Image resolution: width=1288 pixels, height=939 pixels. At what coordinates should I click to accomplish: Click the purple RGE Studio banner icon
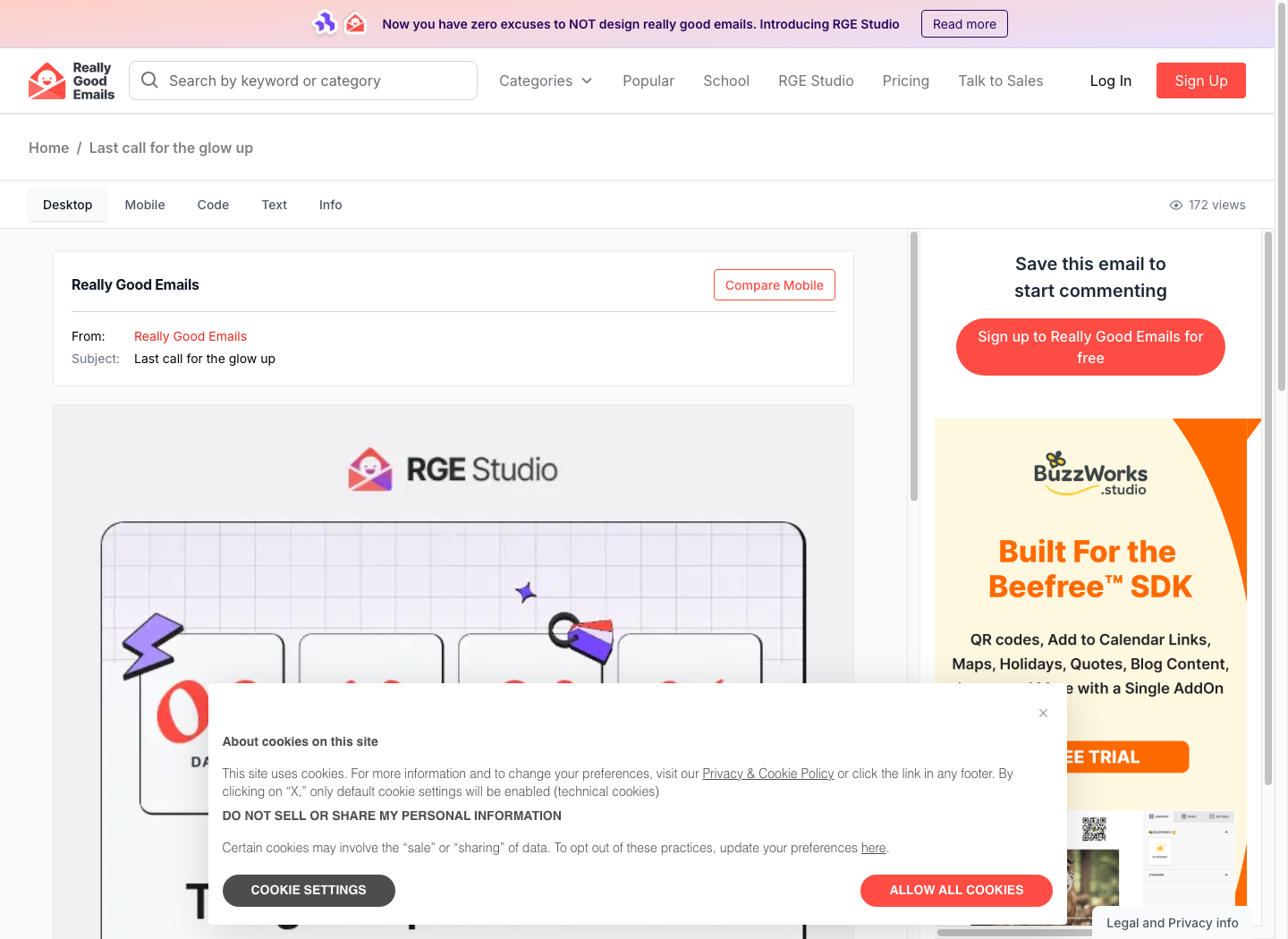pyautogui.click(x=325, y=23)
